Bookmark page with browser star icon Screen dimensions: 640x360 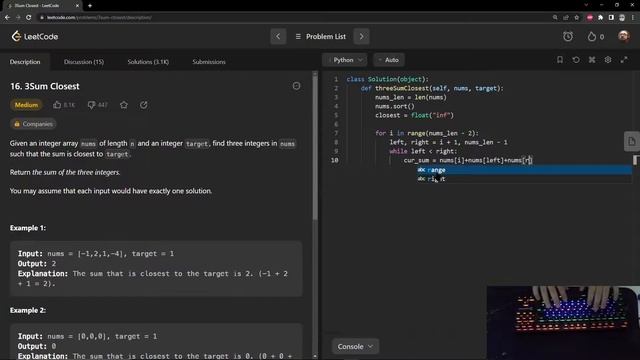577,18
